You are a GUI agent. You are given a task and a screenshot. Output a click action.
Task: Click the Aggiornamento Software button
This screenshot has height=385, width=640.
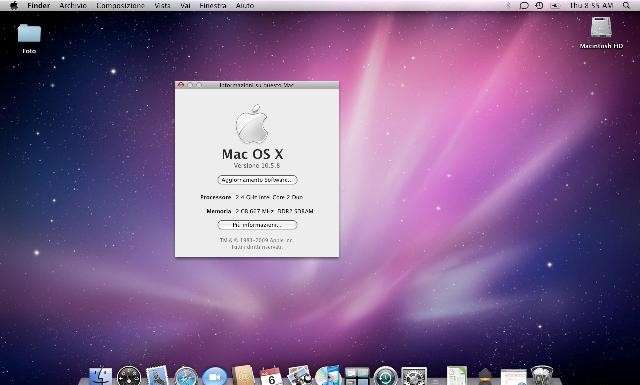point(257,180)
